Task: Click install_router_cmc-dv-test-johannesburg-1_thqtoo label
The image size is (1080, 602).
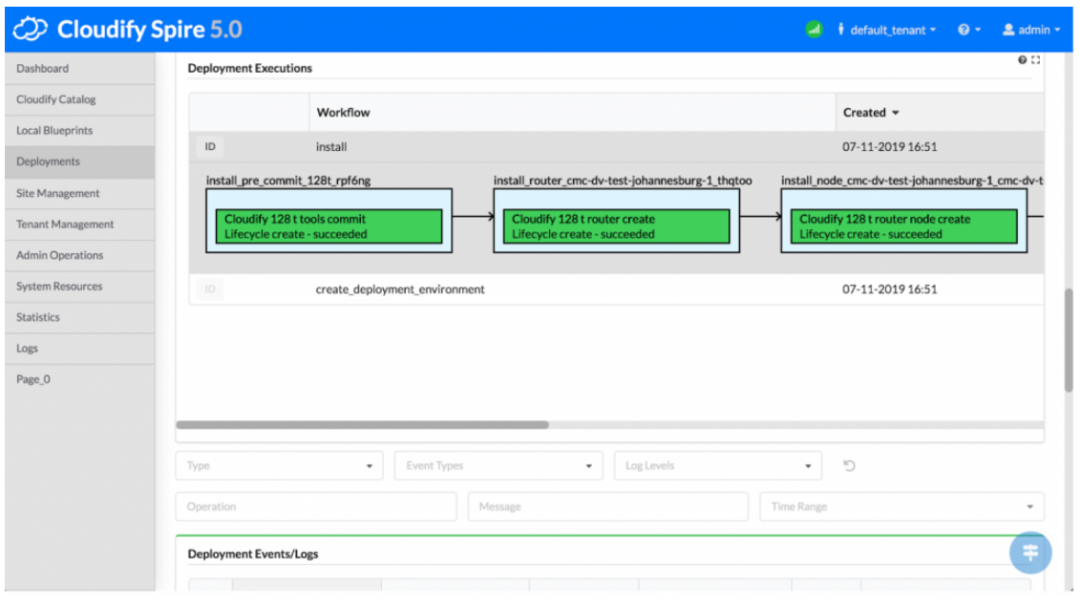Action: pyautogui.click(x=623, y=180)
